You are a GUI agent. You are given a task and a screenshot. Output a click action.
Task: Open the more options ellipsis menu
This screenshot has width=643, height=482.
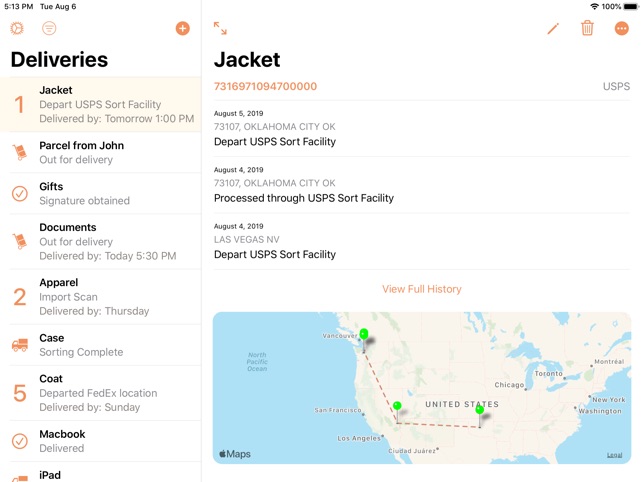622,28
